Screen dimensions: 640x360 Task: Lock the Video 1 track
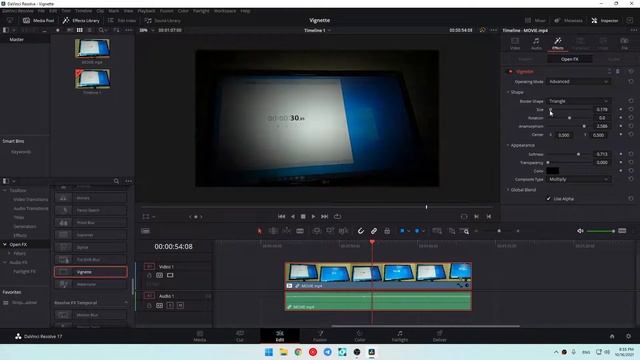(149, 276)
